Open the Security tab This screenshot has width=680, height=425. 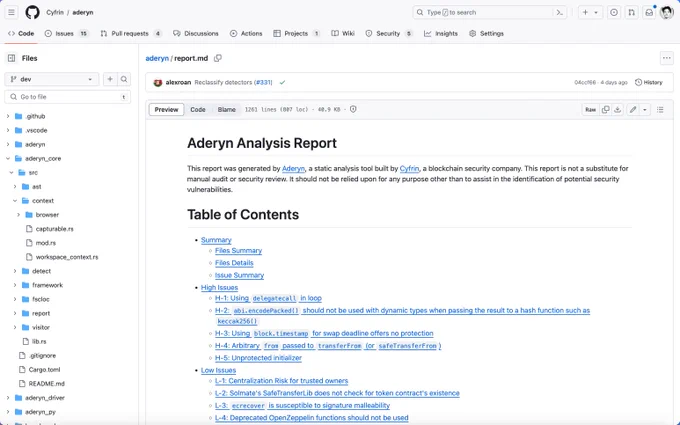[x=389, y=33]
